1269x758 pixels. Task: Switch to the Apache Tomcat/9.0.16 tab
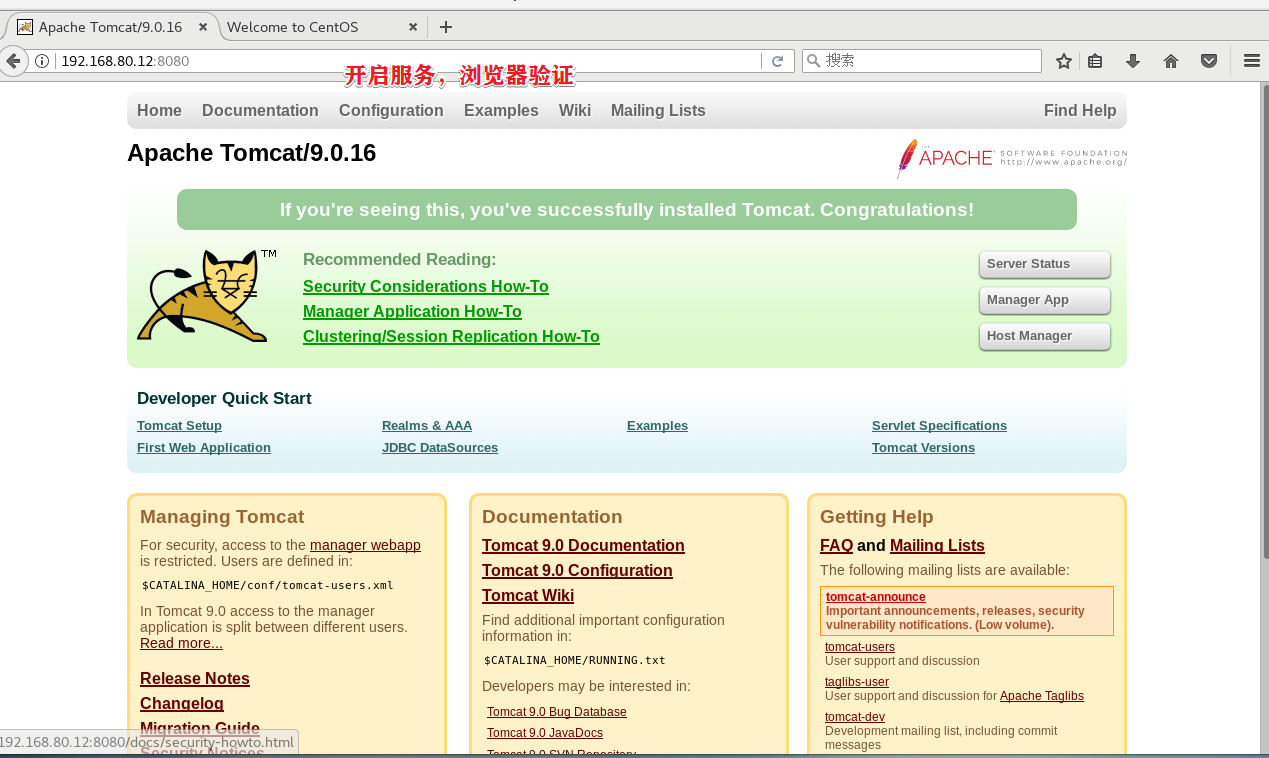(x=110, y=27)
